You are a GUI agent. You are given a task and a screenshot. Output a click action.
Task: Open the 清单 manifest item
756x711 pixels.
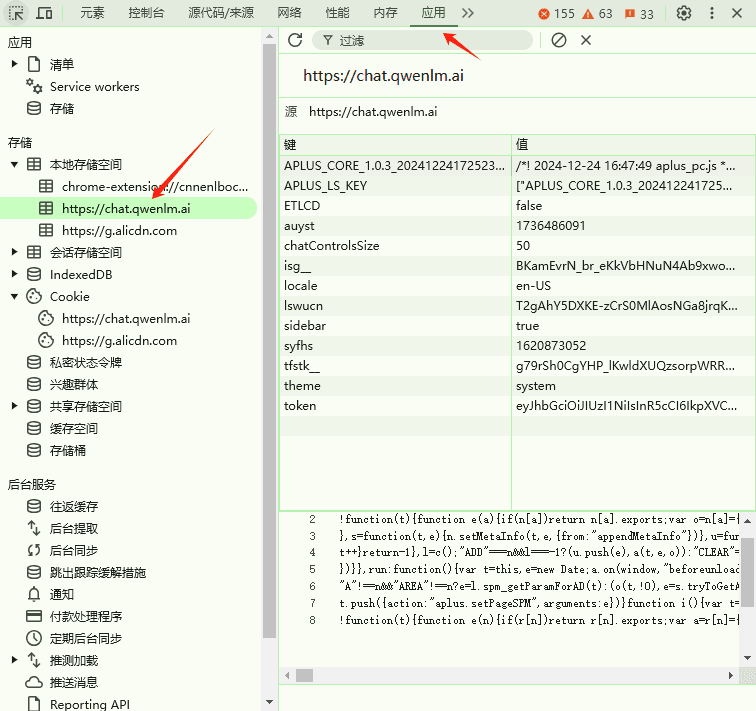point(62,65)
